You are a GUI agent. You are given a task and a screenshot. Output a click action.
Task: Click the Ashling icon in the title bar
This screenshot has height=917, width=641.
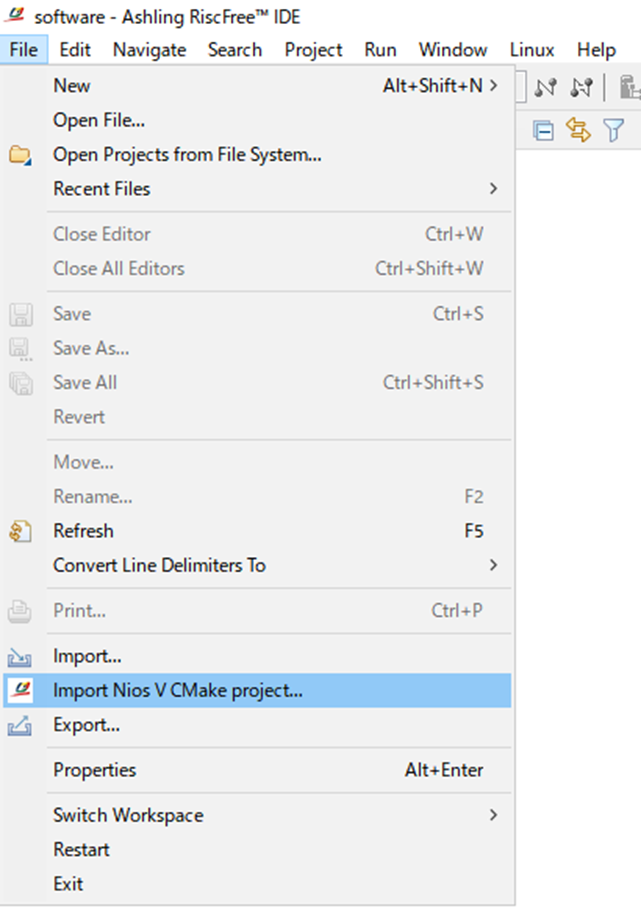pyautogui.click(x=13, y=15)
